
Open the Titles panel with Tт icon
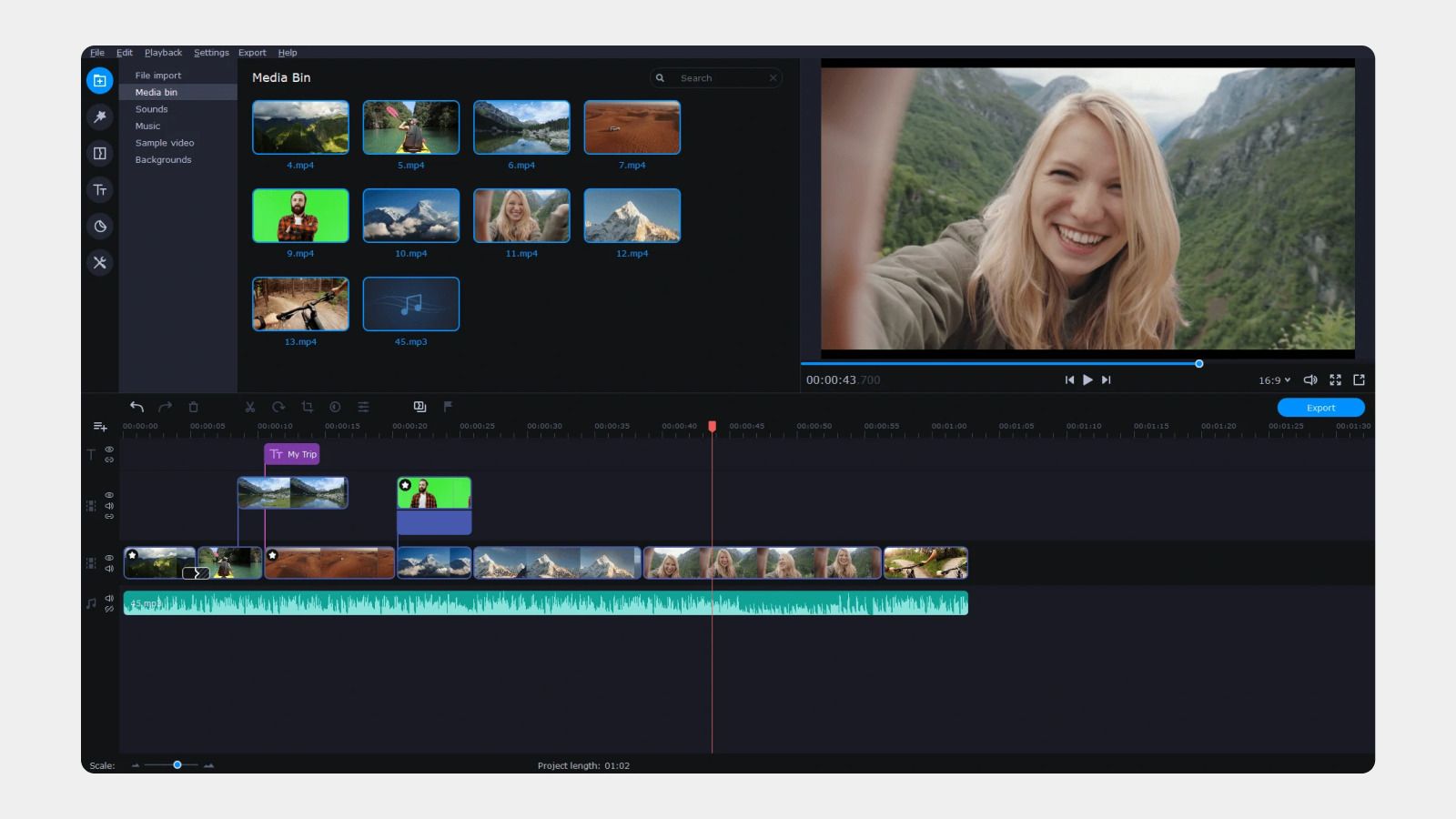pyautogui.click(x=100, y=190)
